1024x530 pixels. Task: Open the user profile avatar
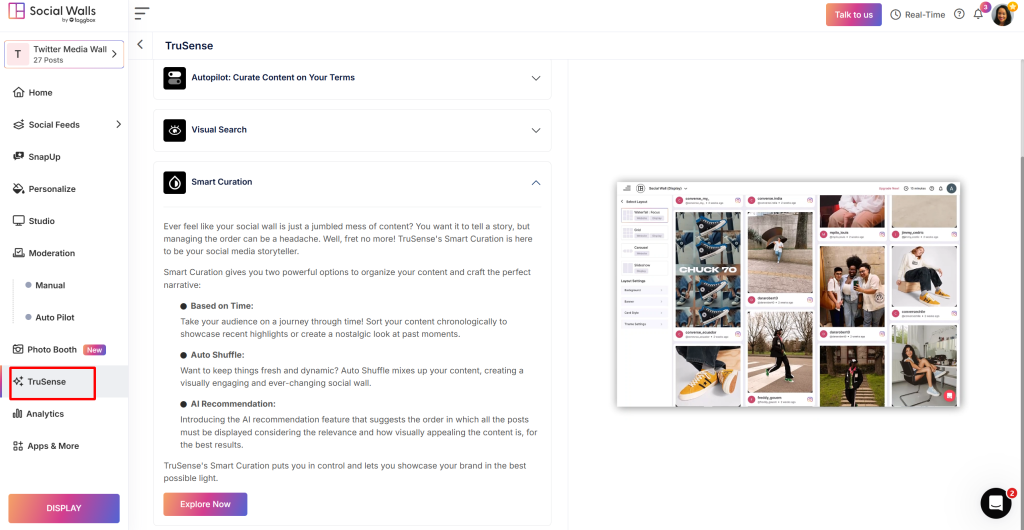tap(1002, 14)
